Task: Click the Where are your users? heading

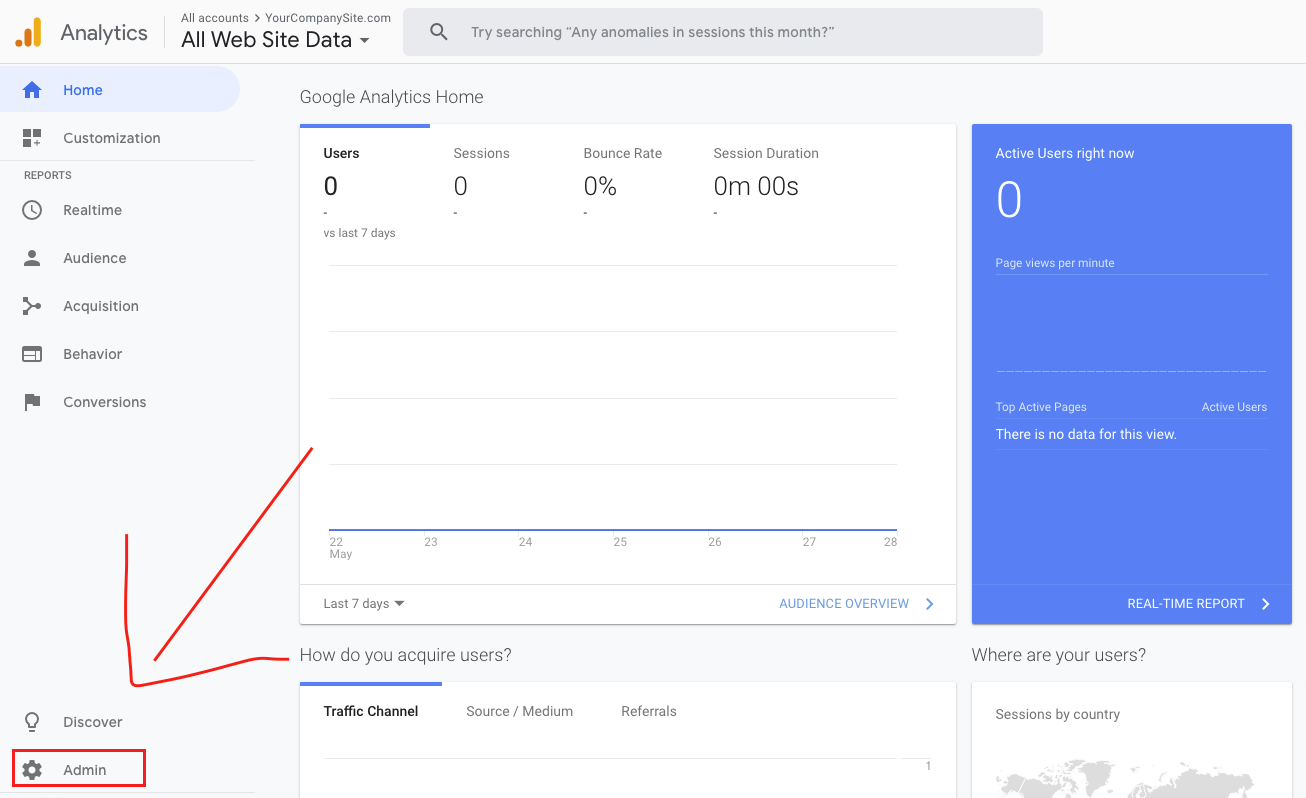Action: 1059,655
